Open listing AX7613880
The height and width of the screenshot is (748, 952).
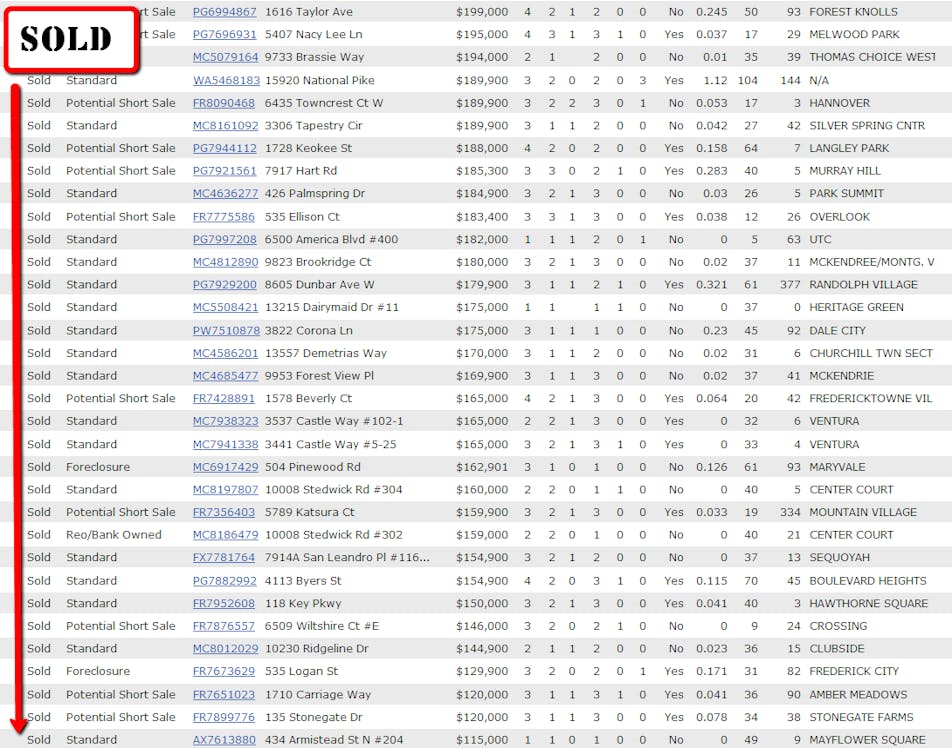coord(225,740)
